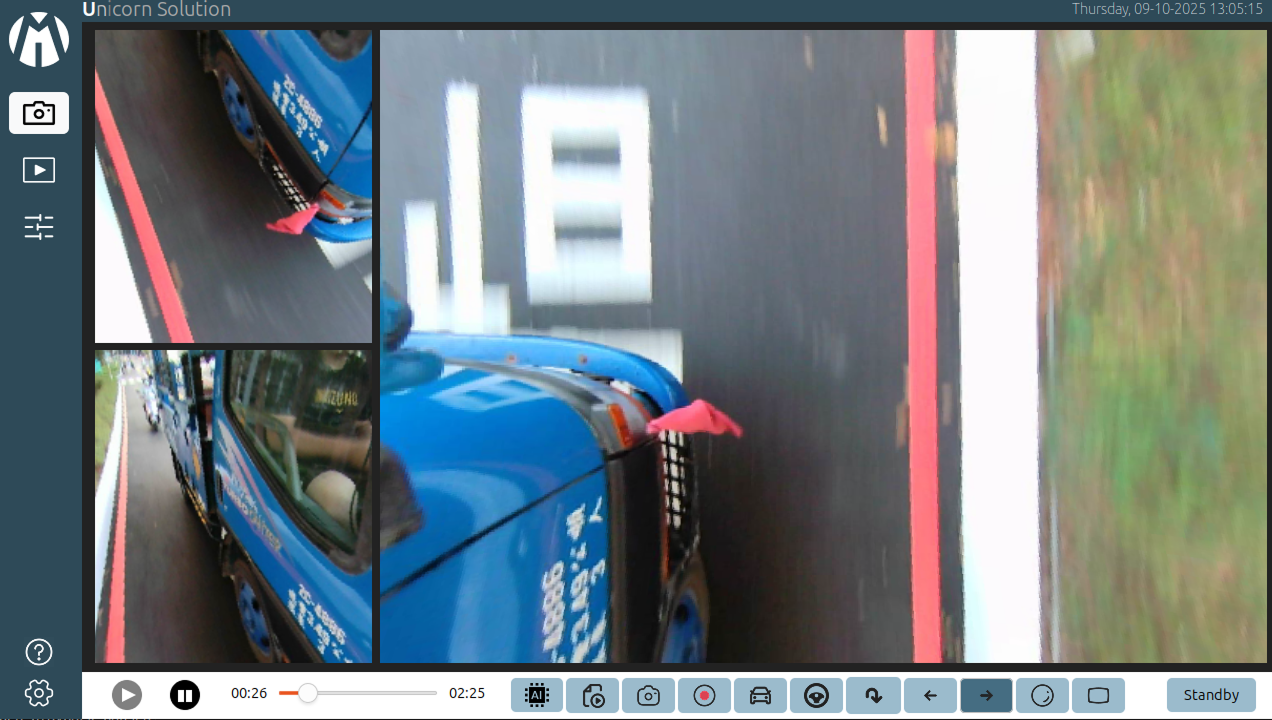Screen dimensions: 1272x720
Task: Toggle recording with the red dot button
Action: click(x=704, y=695)
